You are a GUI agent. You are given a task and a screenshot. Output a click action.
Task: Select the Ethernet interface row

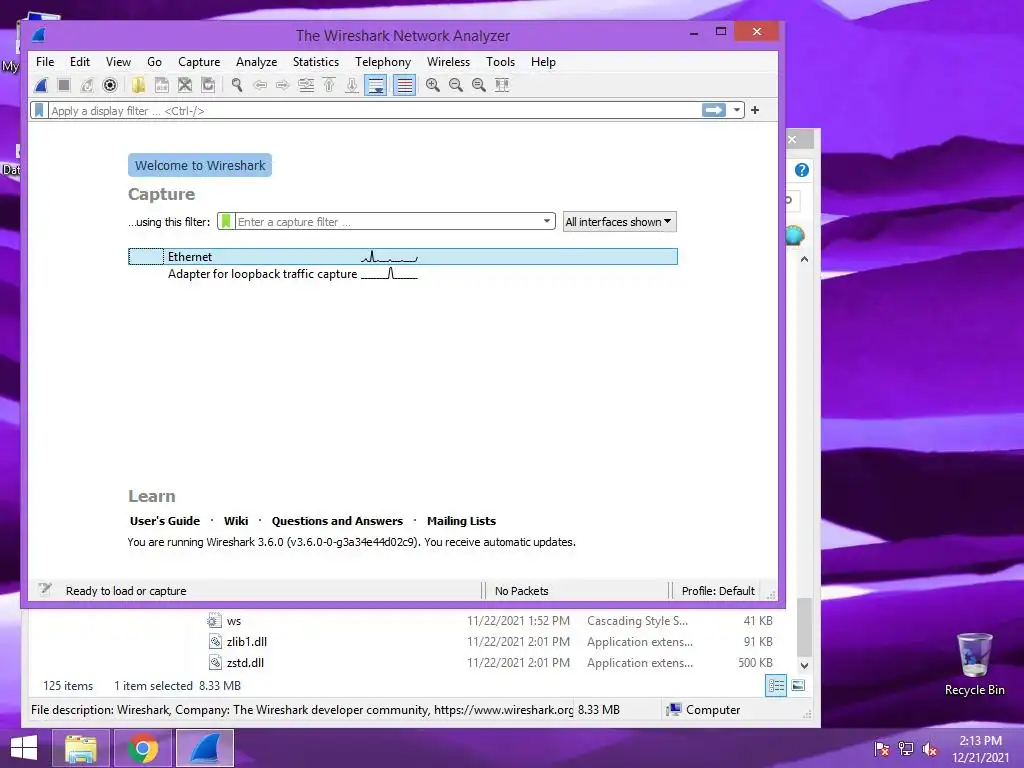403,257
